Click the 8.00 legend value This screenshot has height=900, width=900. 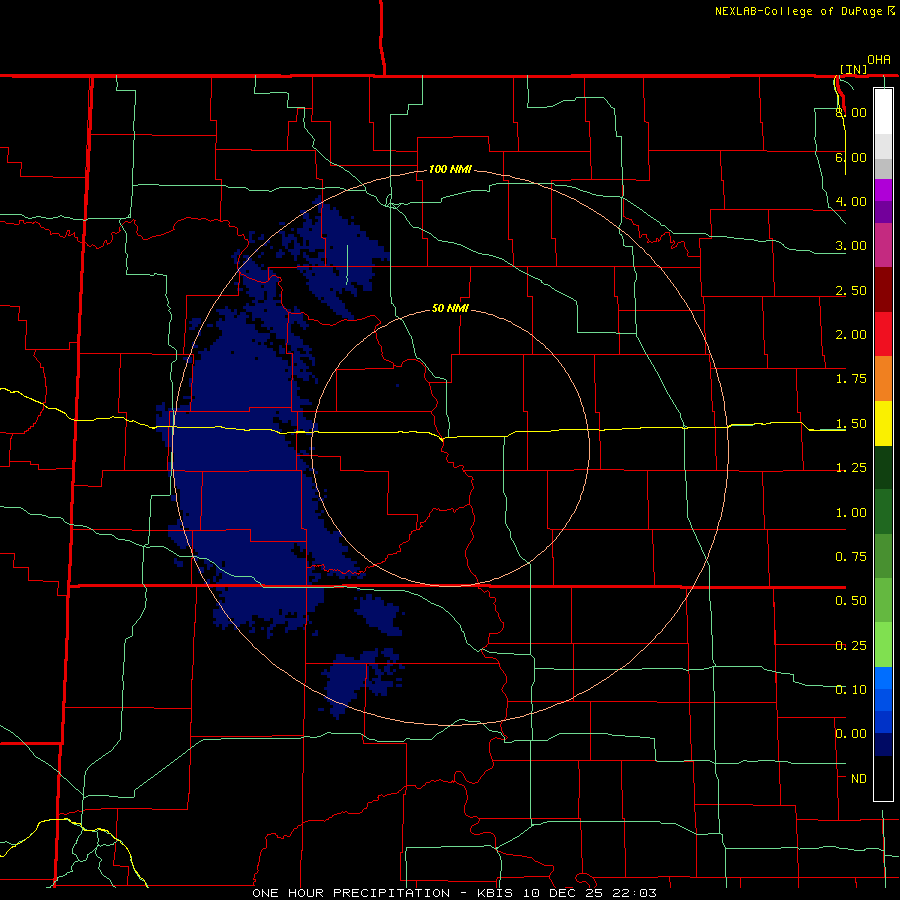[851, 112]
